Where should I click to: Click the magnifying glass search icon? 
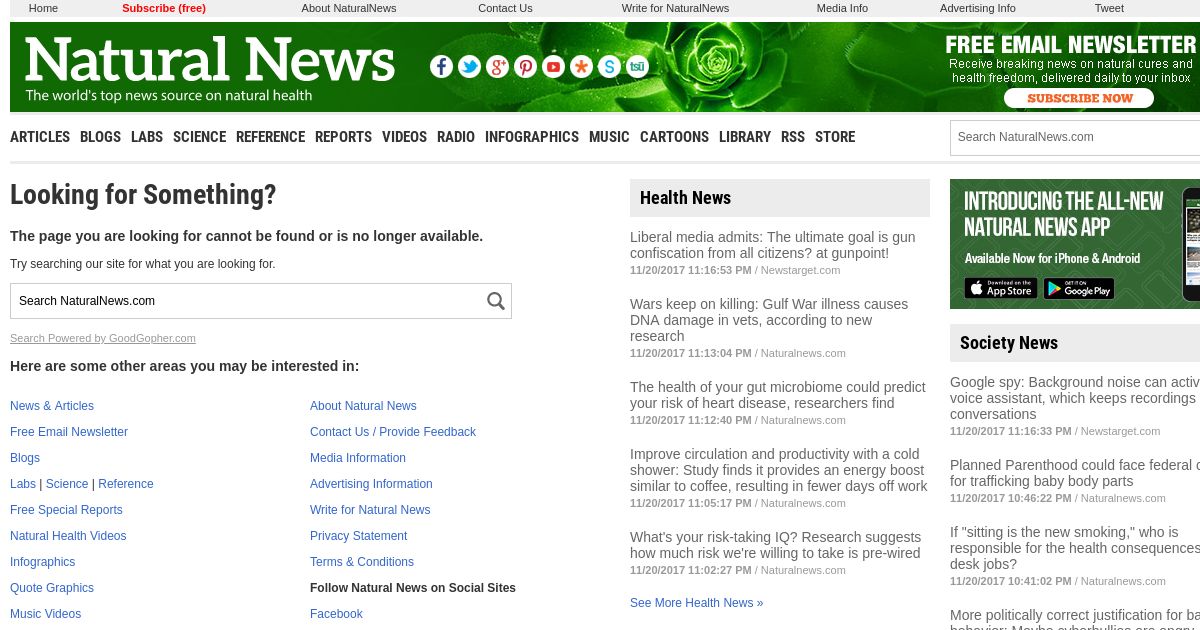tap(496, 301)
